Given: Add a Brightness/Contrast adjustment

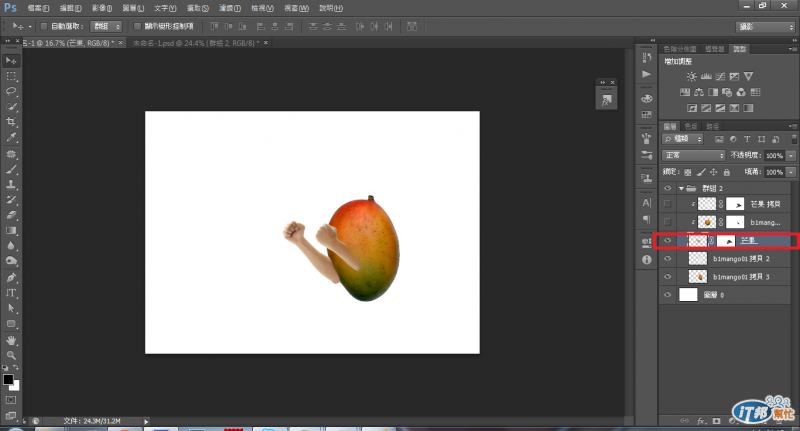Looking at the screenshot, I should 691,77.
